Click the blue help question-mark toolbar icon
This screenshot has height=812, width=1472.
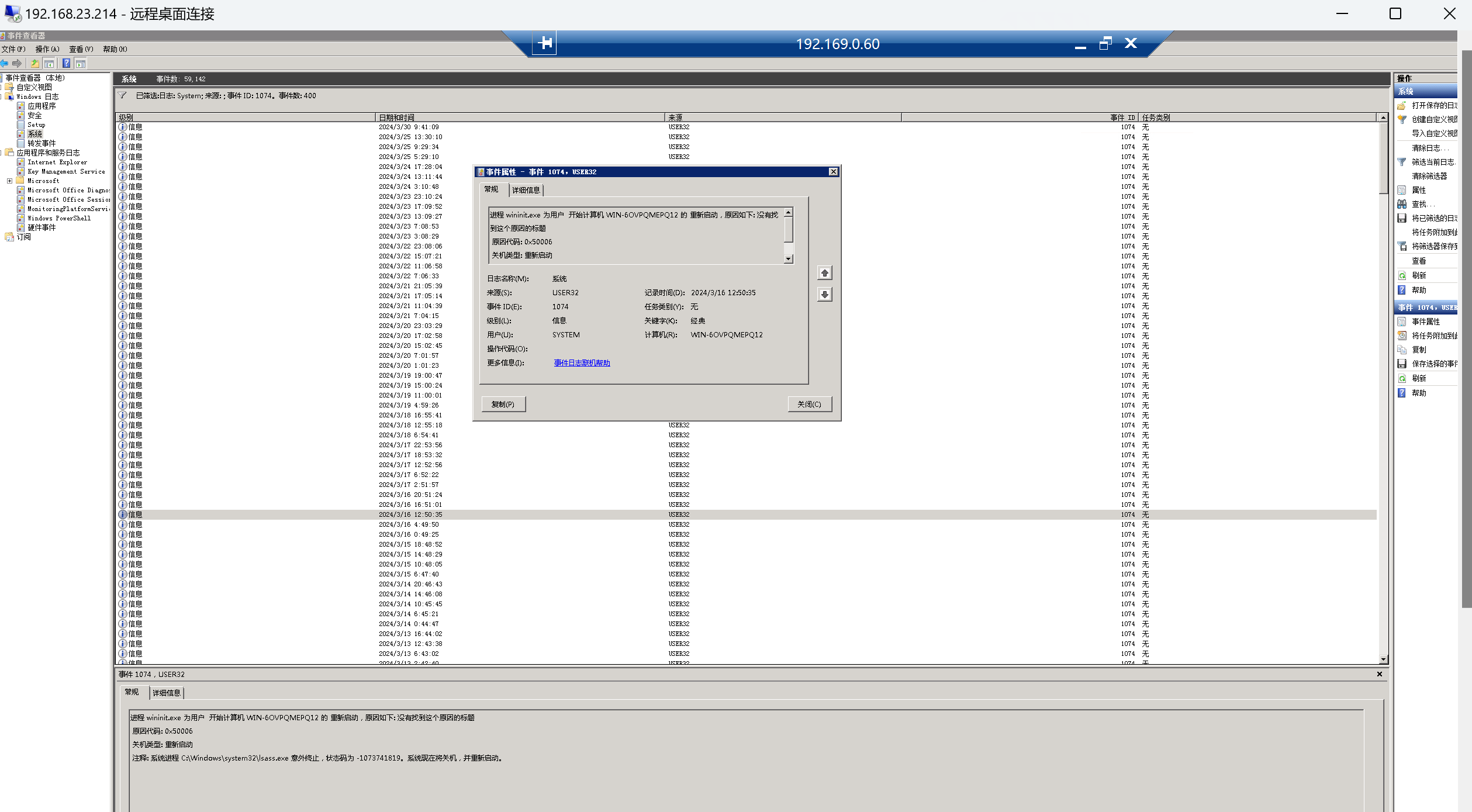(x=66, y=63)
